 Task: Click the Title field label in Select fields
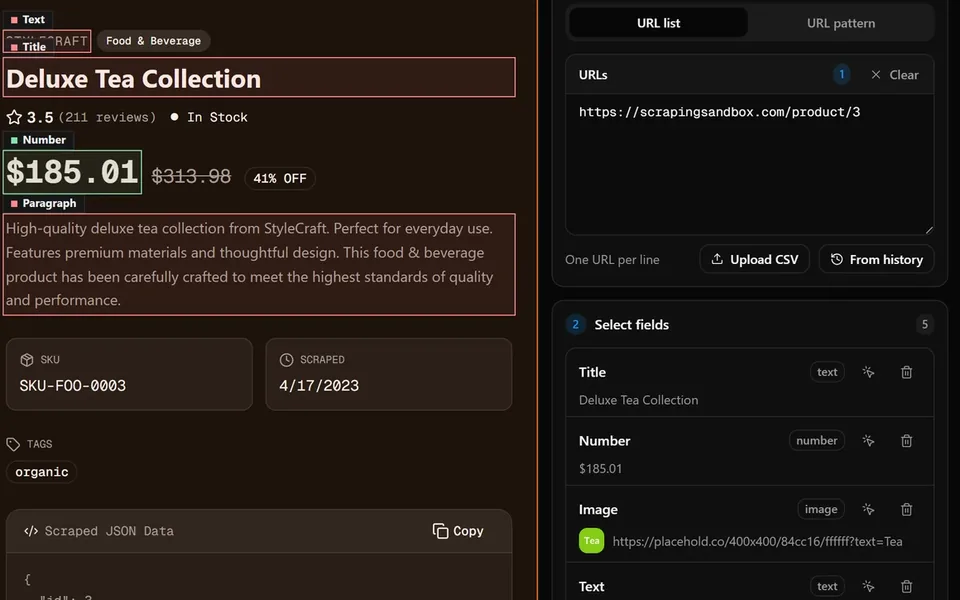[x=592, y=372]
